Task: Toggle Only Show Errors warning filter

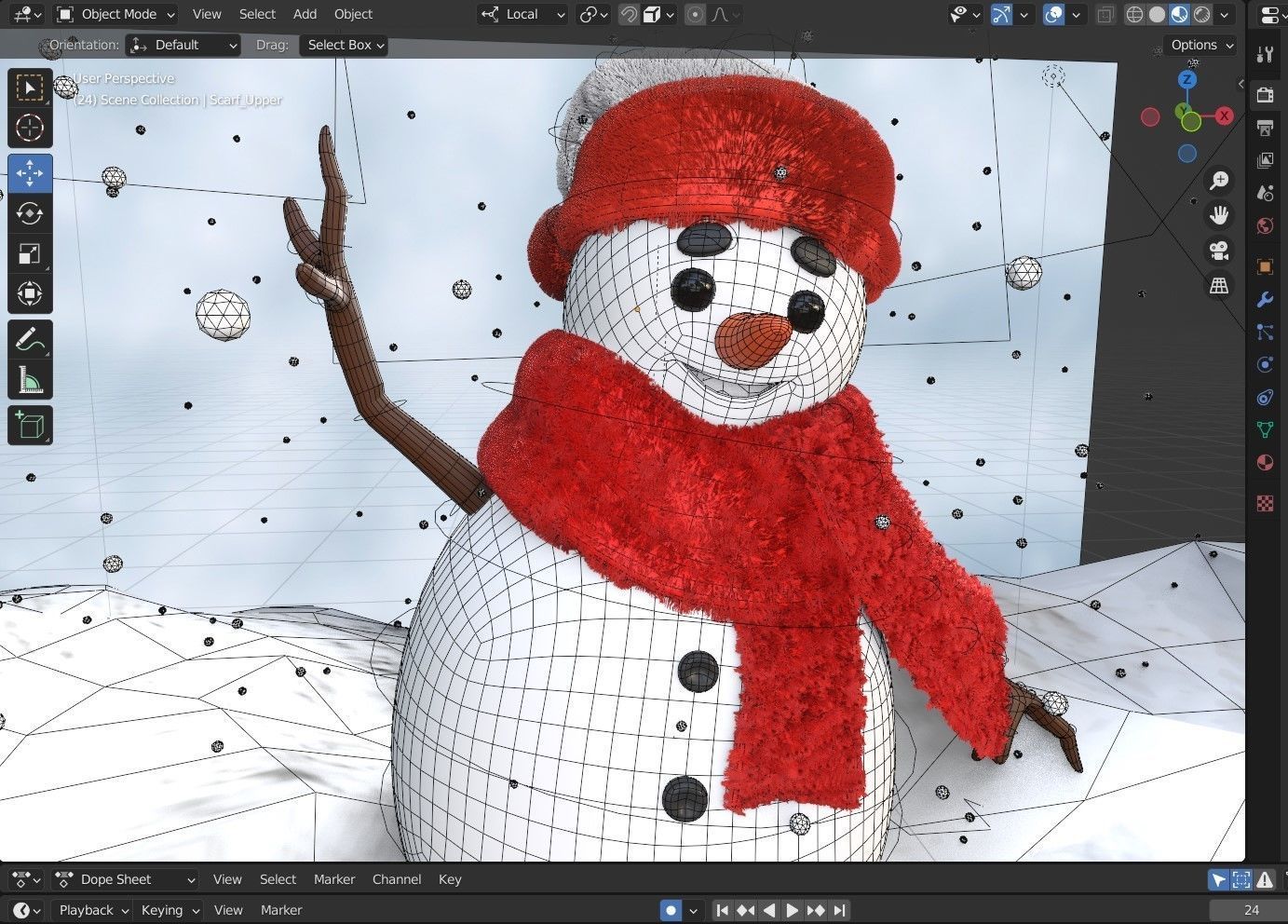Action: click(x=1265, y=879)
